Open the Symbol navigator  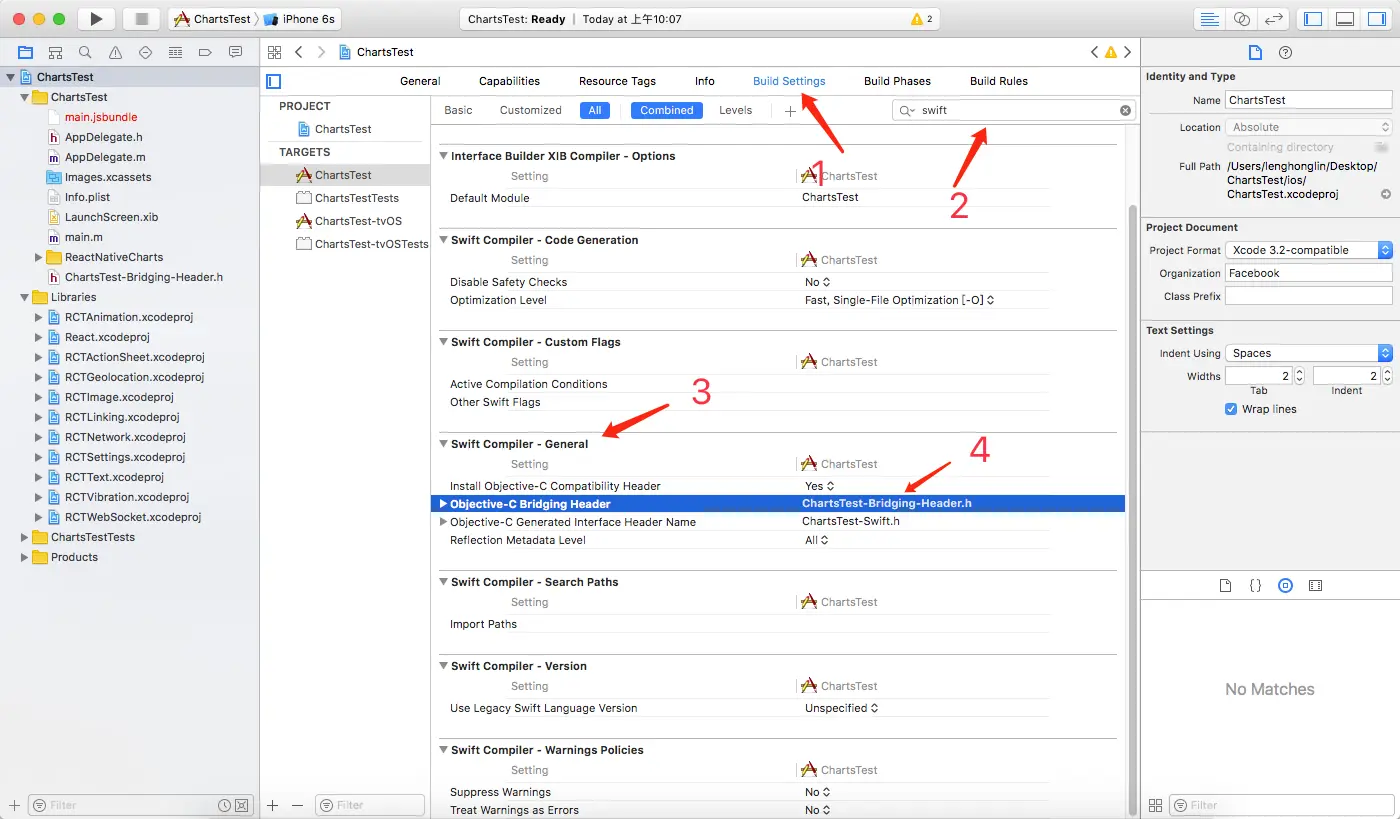click(x=56, y=52)
